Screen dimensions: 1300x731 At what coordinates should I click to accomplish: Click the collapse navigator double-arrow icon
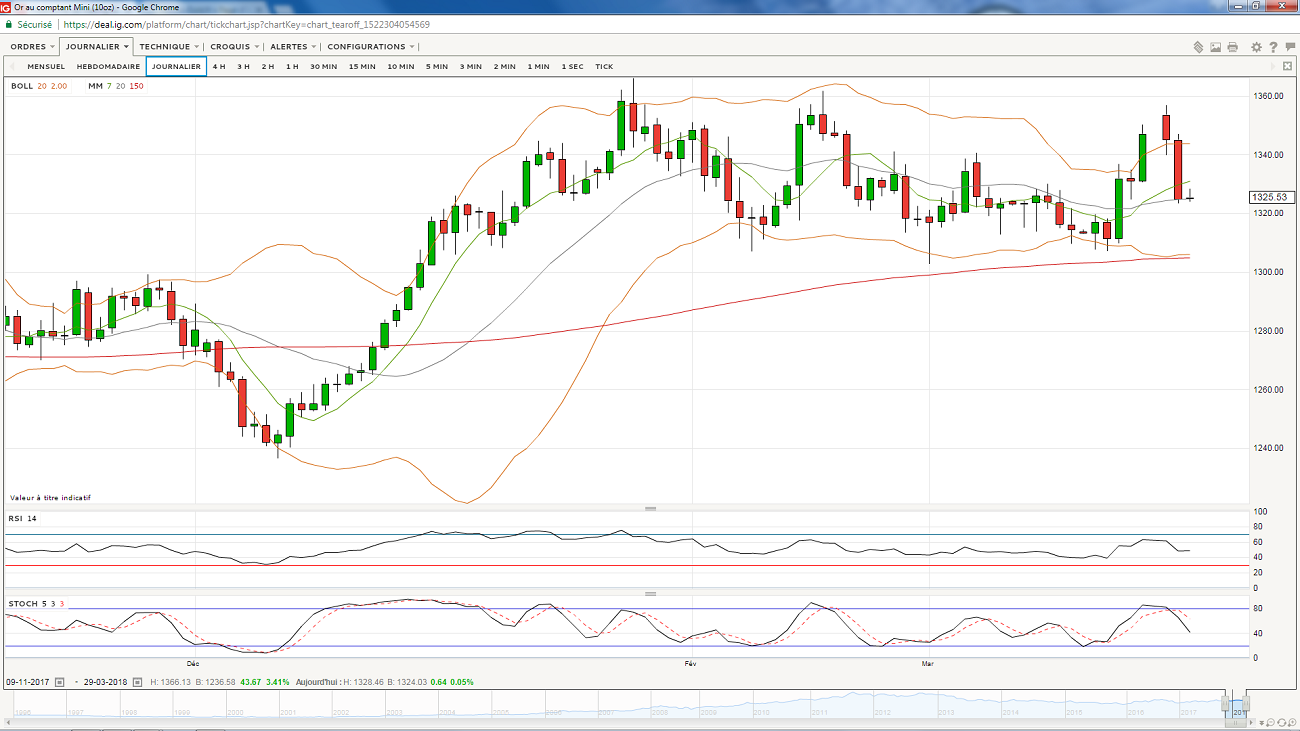(x=1261, y=723)
